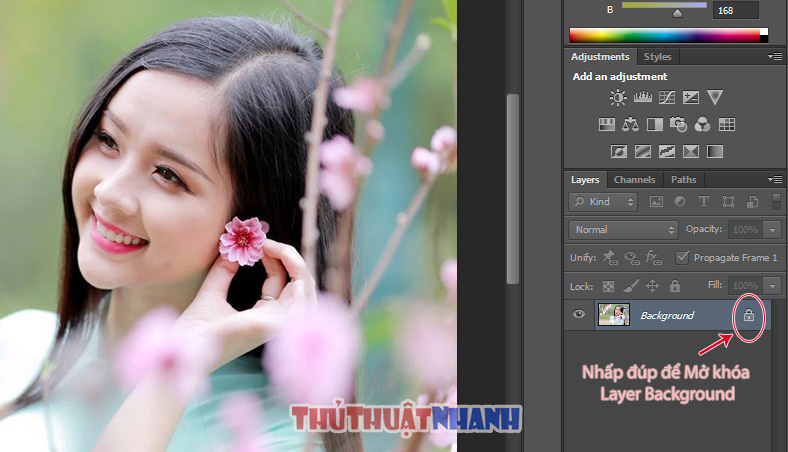Click the Opacity 100% value field
This screenshot has height=452, width=788.
click(745, 230)
